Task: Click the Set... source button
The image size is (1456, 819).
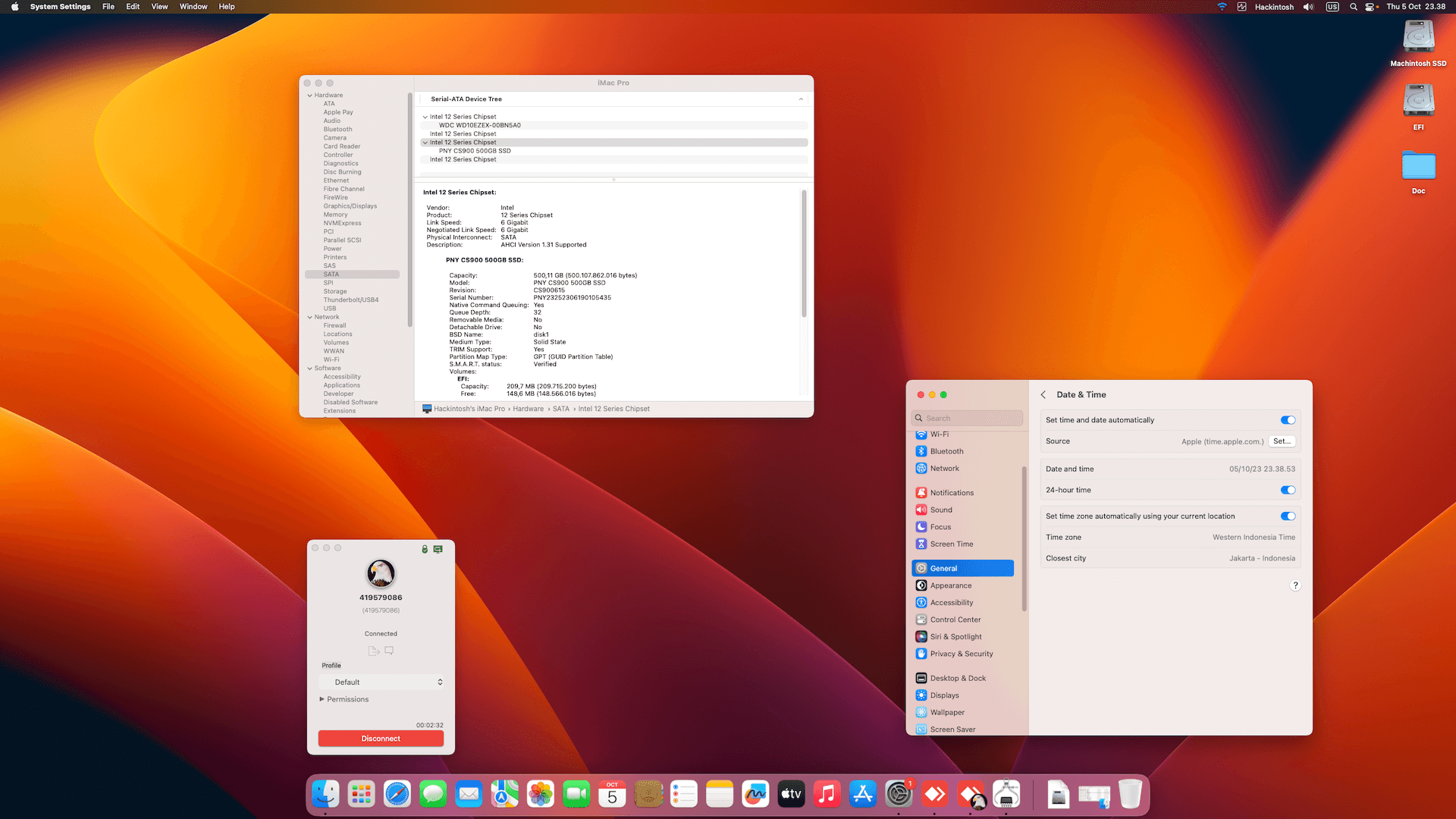Action: 1282,441
